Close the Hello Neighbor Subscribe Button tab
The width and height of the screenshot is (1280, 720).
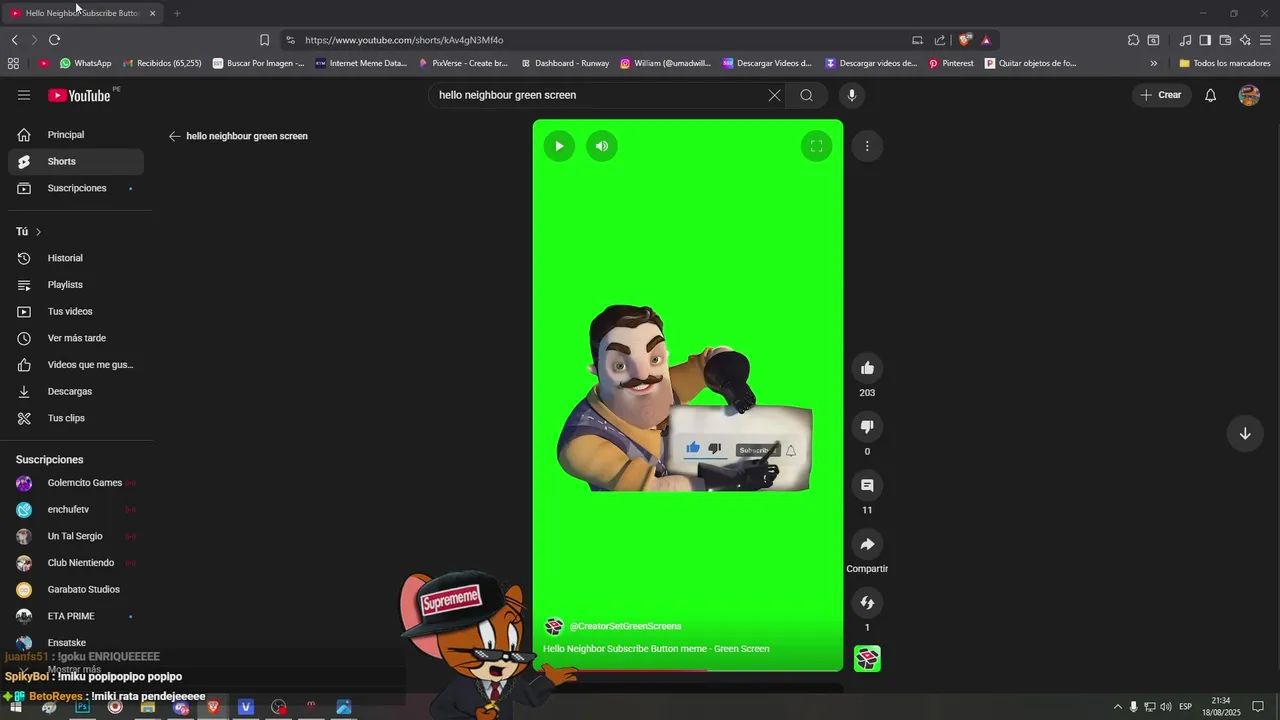click(x=152, y=13)
